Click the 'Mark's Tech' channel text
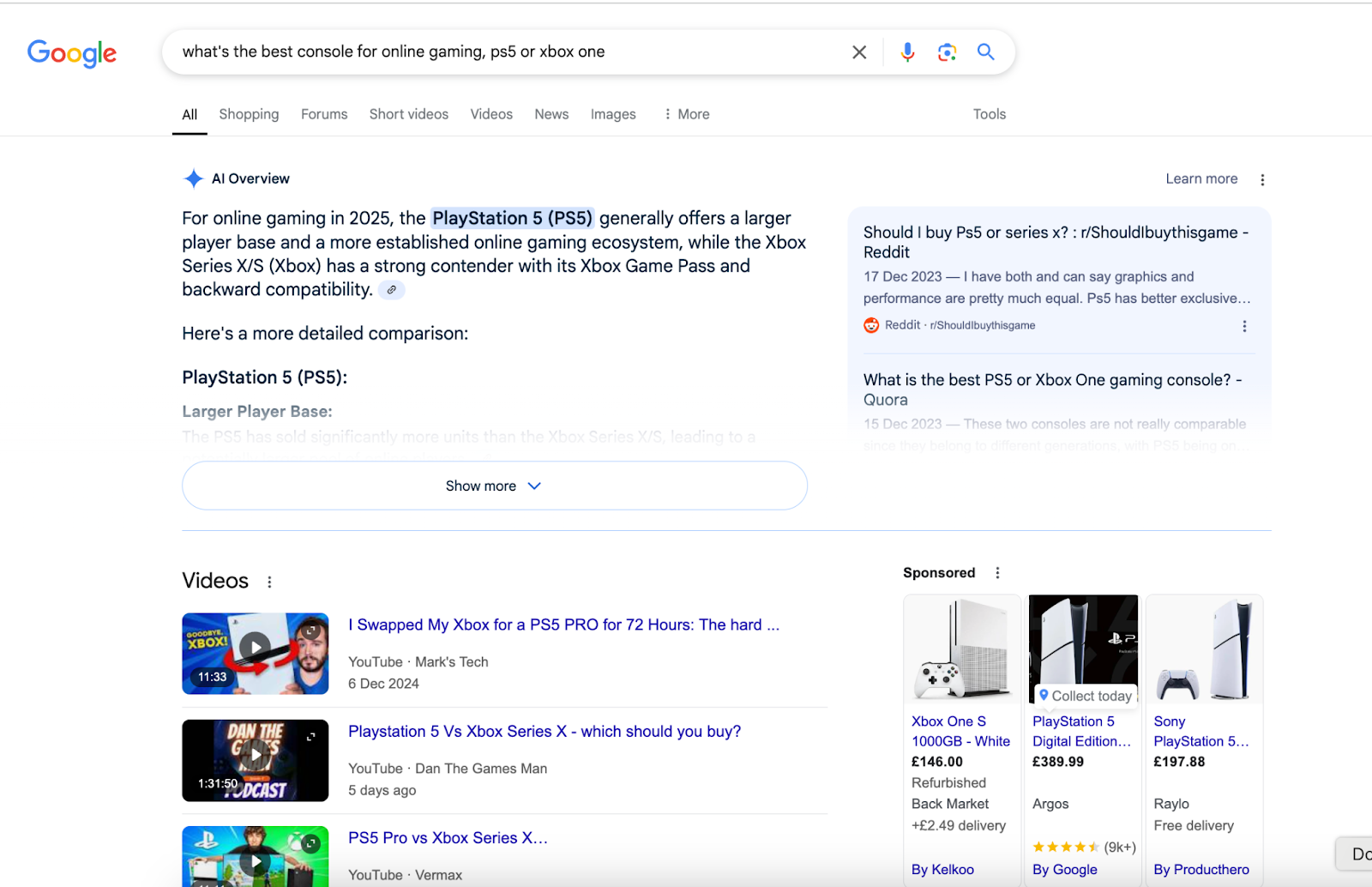Image resolution: width=1372 pixels, height=887 pixels. (x=452, y=661)
